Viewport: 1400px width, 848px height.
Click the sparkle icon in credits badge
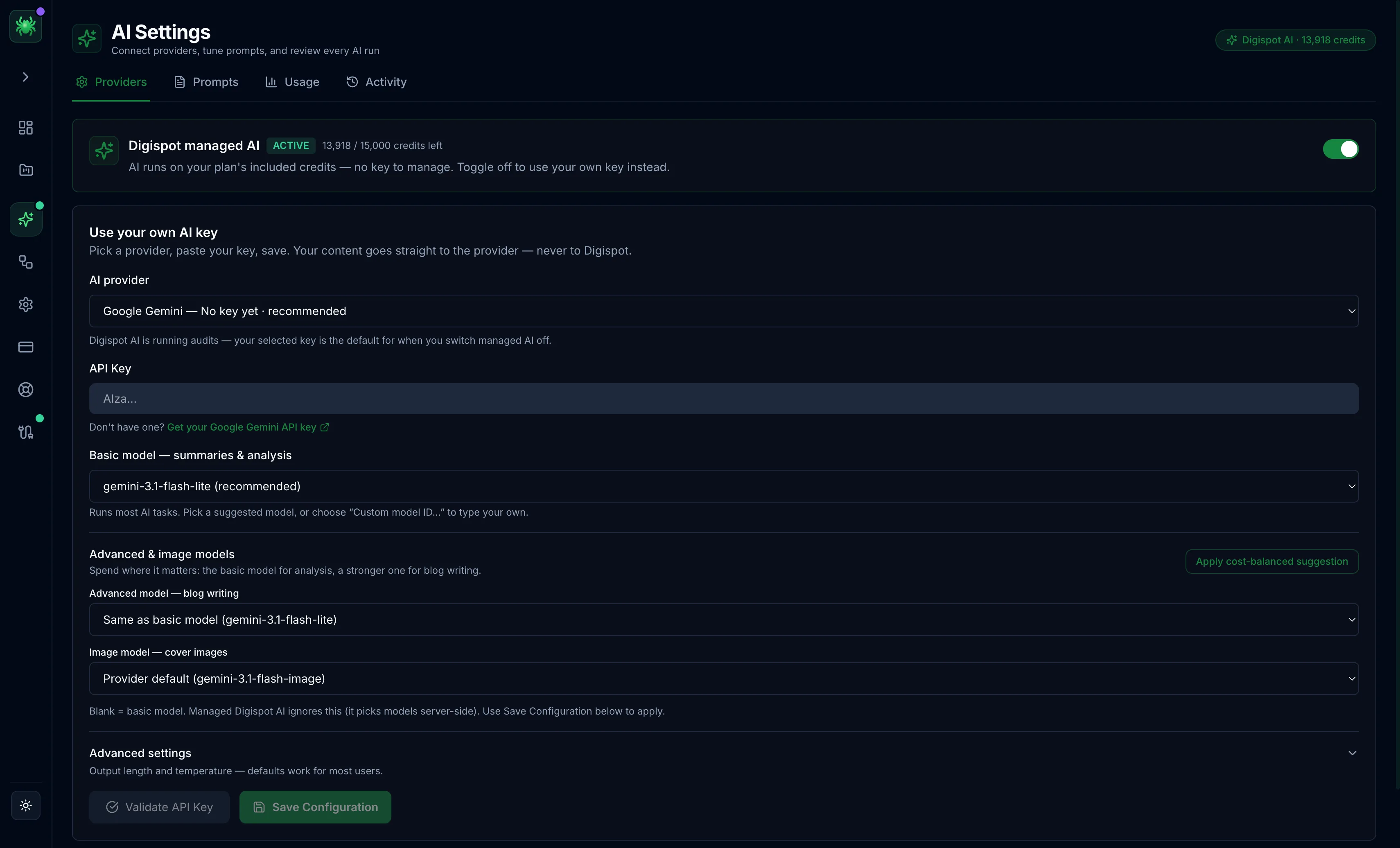(1231, 40)
